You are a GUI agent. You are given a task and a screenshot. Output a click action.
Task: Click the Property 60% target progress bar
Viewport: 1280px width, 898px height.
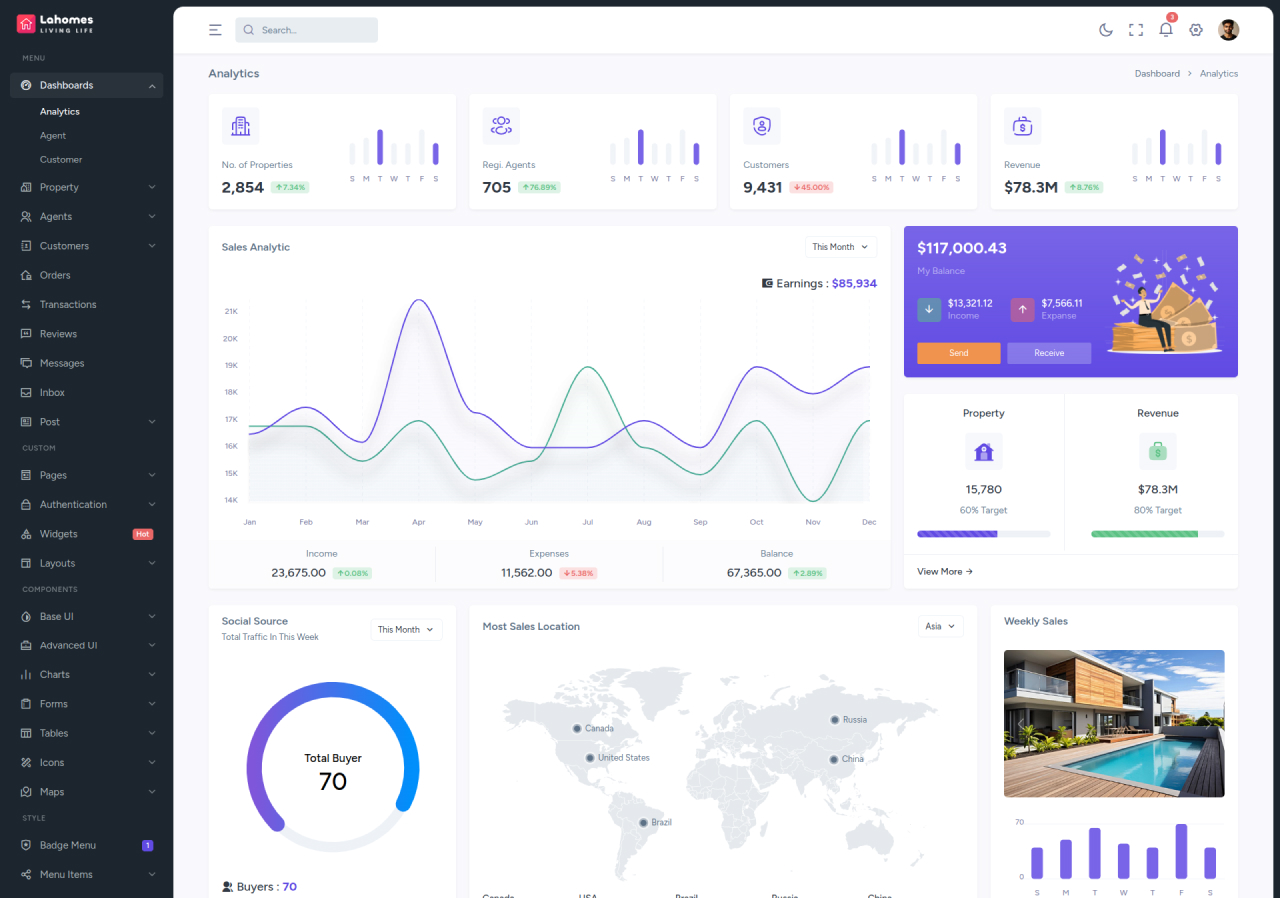[984, 534]
